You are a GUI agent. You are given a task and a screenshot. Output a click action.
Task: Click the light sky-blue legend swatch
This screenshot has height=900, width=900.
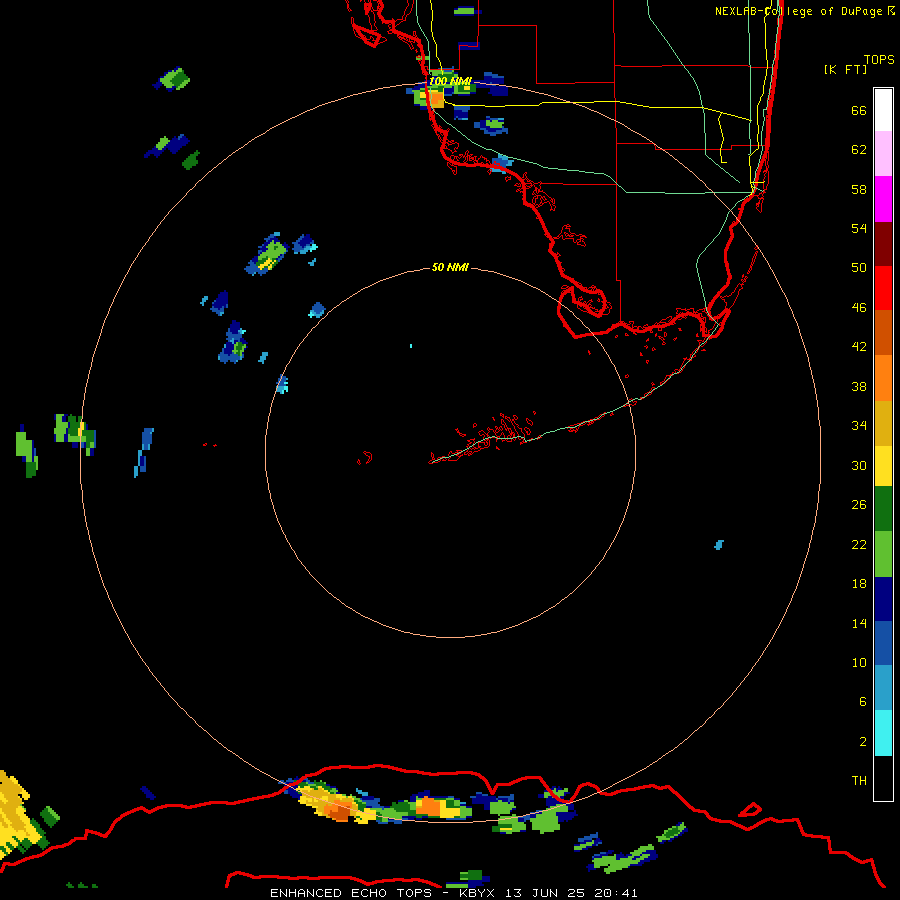pos(883,688)
